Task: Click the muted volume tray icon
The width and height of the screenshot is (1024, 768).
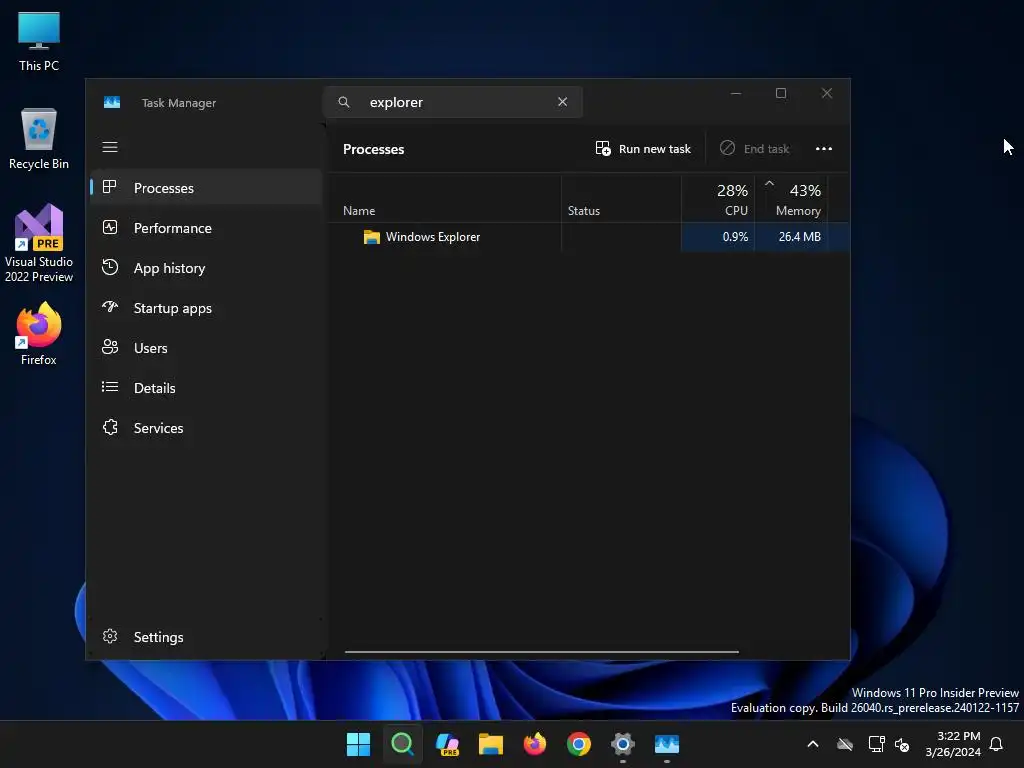Action: [x=903, y=744]
